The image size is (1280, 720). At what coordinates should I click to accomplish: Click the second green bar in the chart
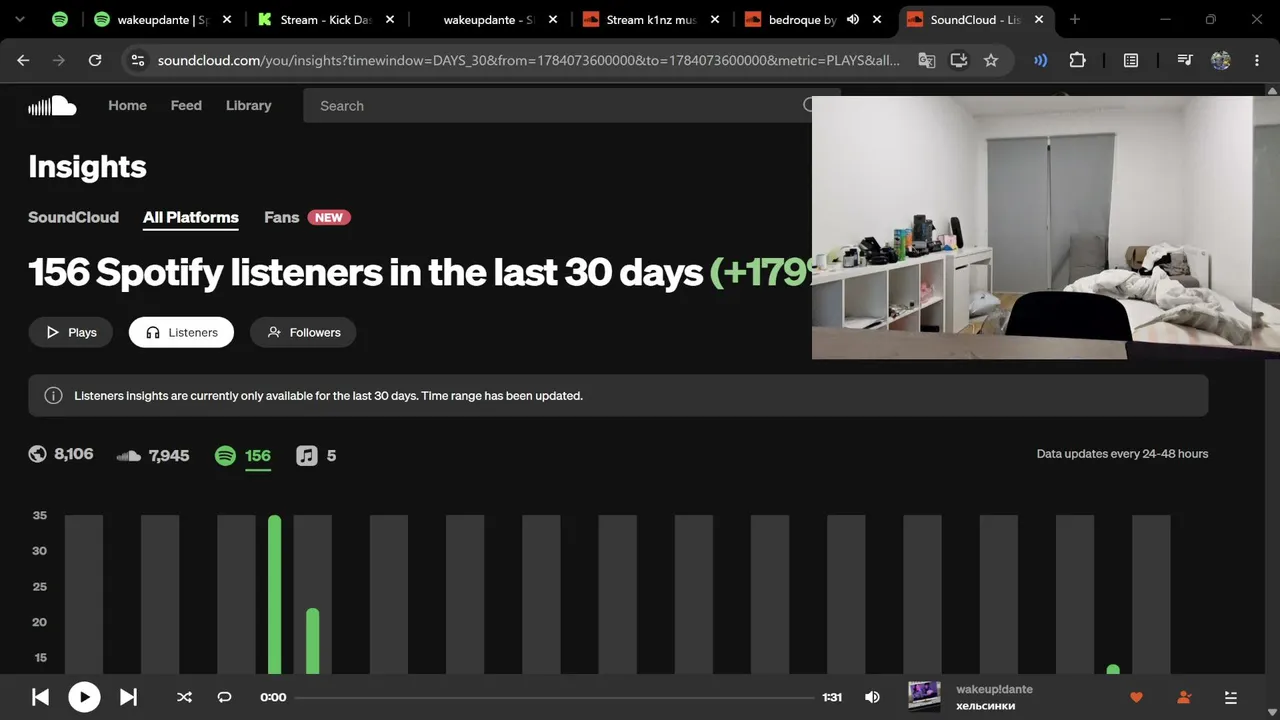313,641
